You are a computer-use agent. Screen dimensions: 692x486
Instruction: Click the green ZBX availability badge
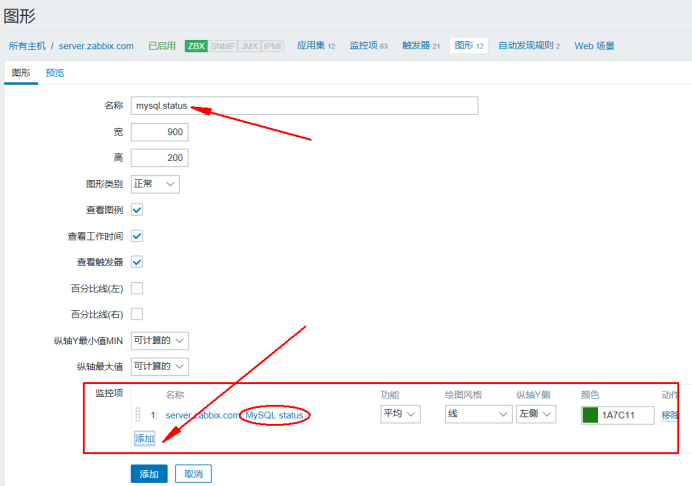click(x=196, y=46)
